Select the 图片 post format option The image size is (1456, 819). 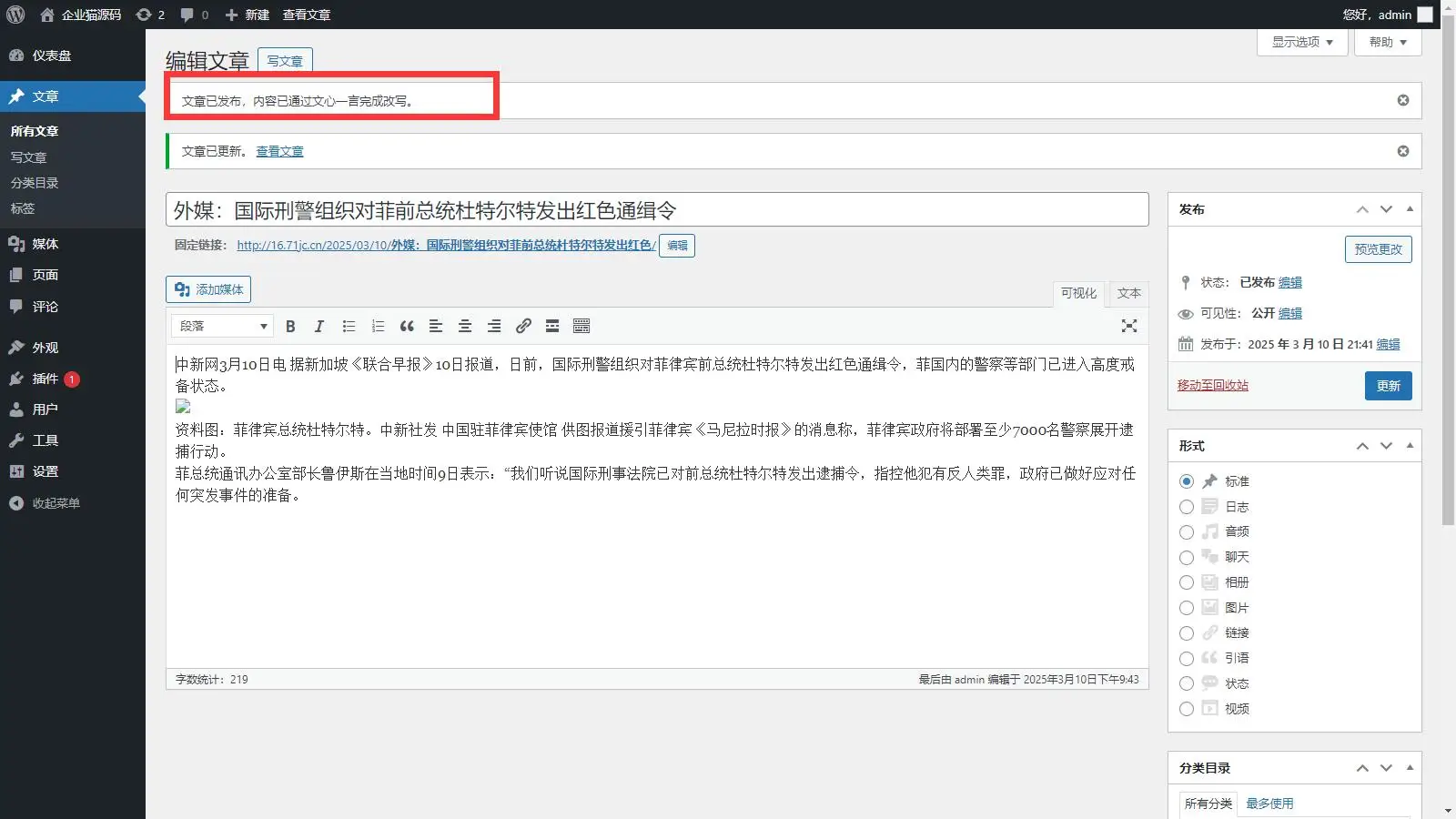pos(1187,608)
